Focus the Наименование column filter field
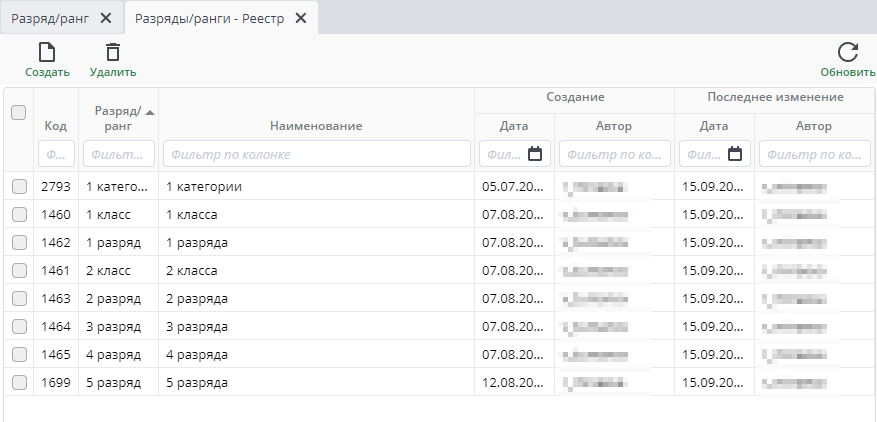 coord(316,155)
